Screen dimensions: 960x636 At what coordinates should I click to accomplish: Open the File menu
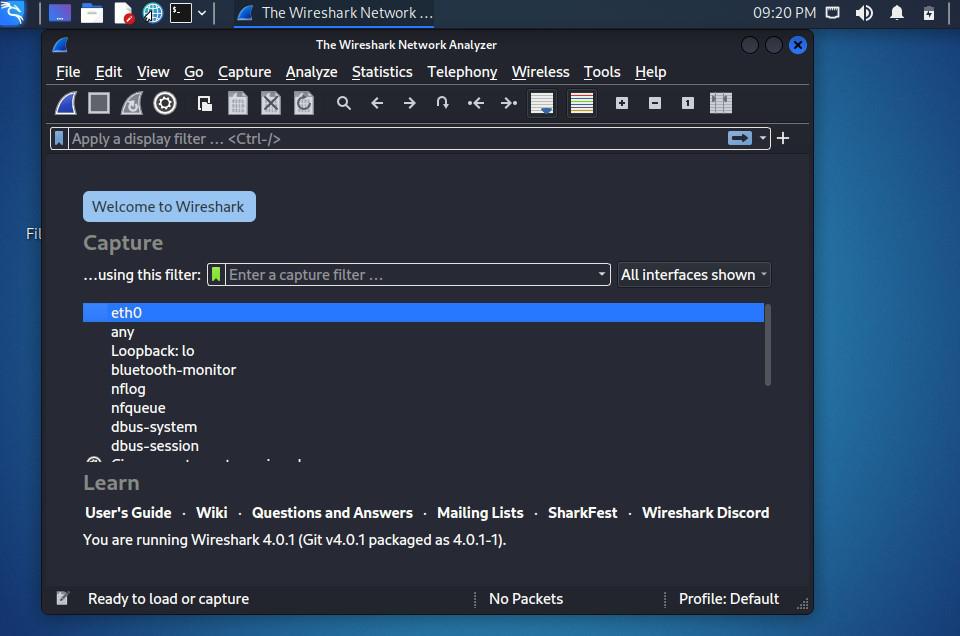tap(68, 72)
